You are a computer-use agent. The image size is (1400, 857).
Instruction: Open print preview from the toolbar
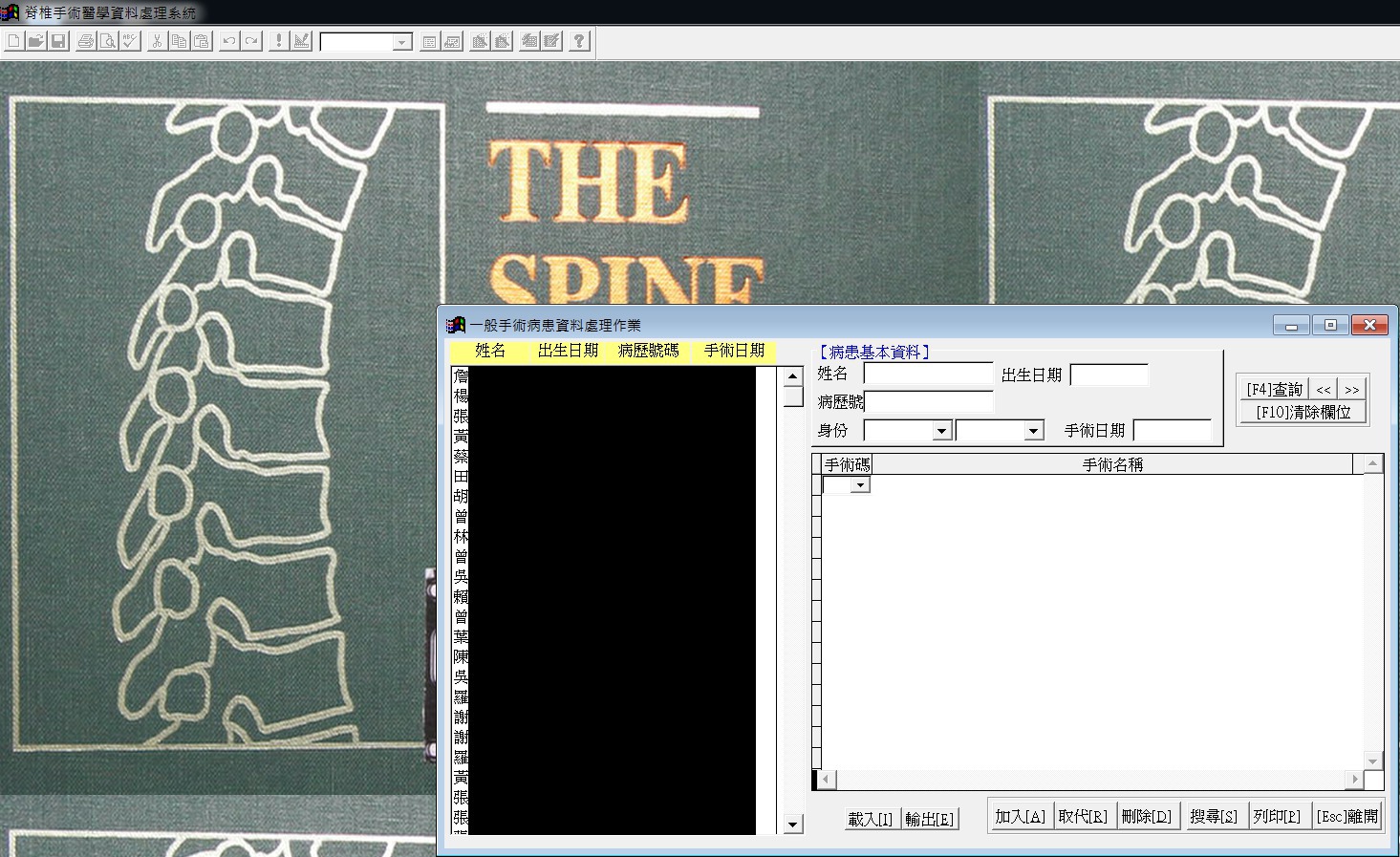(x=108, y=41)
